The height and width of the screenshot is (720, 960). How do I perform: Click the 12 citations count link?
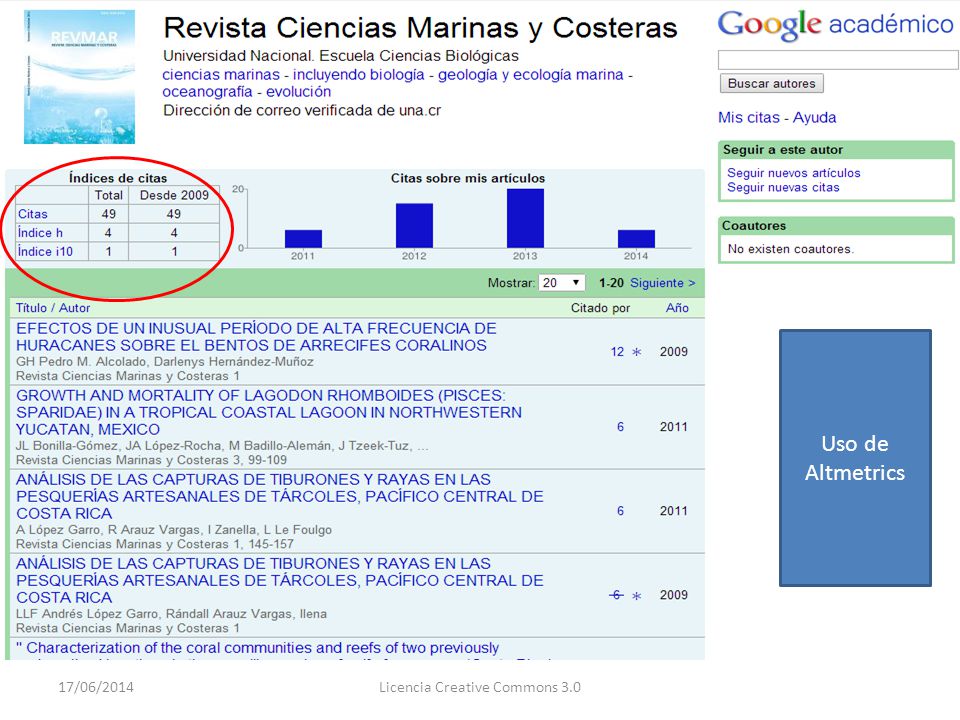point(617,352)
